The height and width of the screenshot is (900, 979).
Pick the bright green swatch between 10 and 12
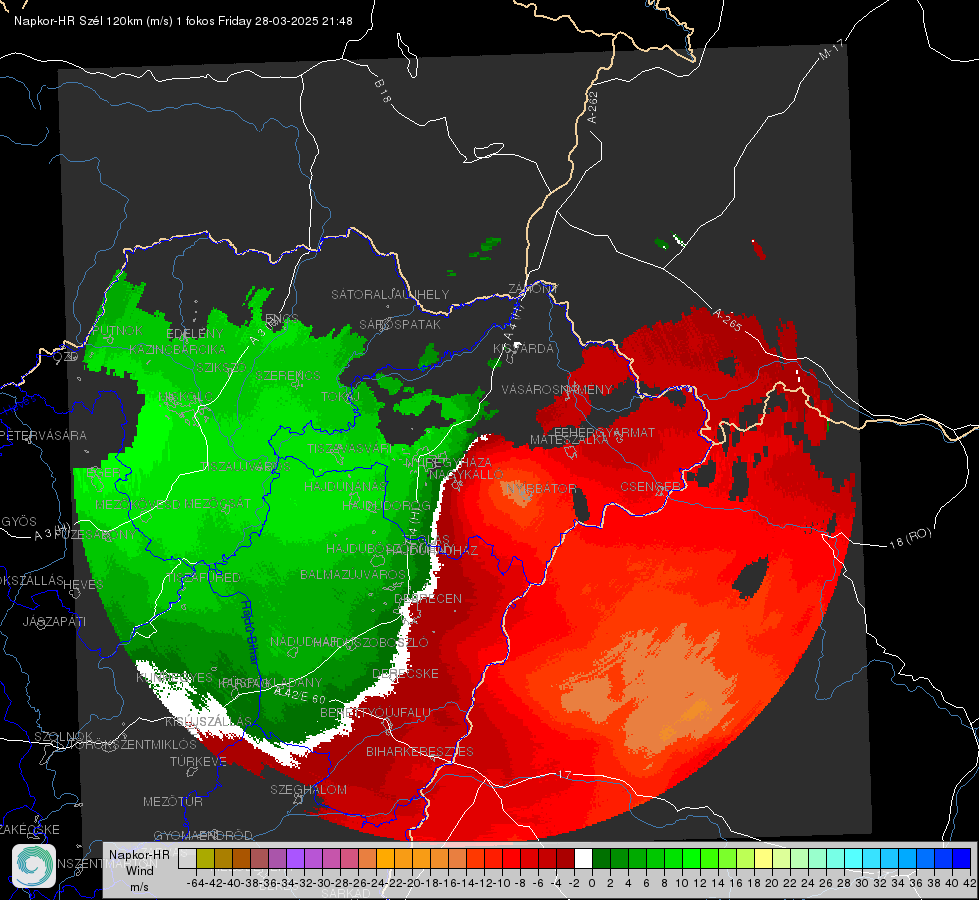click(x=691, y=858)
